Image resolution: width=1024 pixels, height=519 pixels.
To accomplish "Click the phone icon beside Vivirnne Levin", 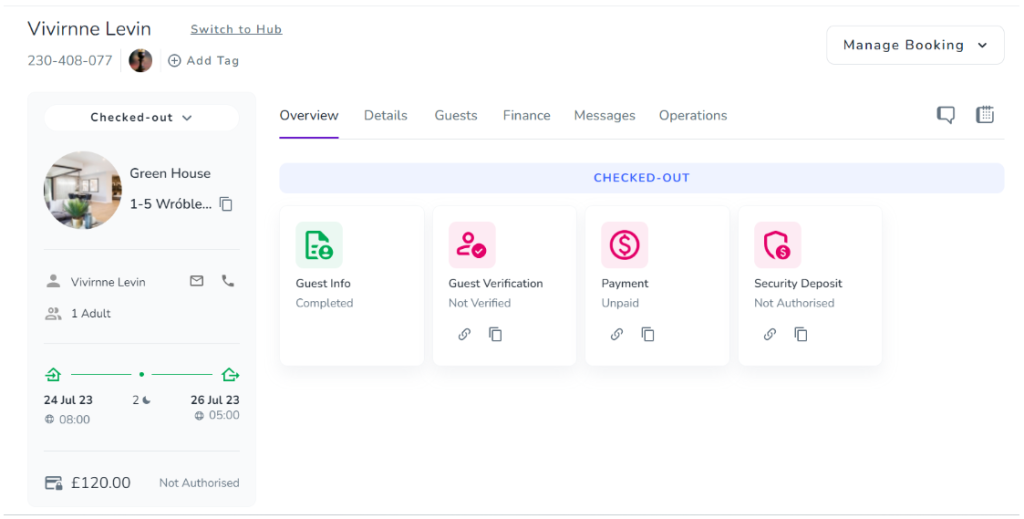I will 228,281.
